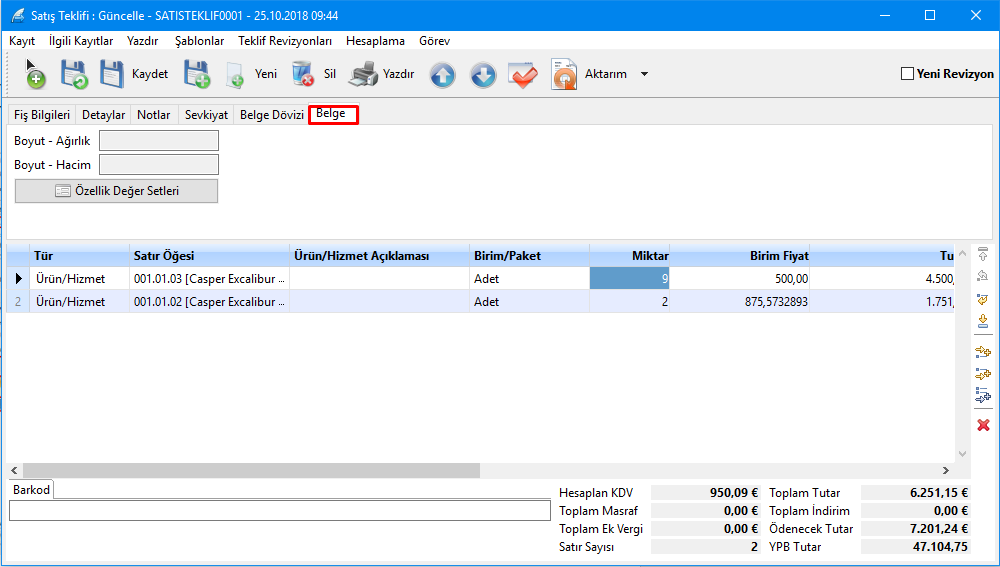Screen dimensions: 1000x567
Task: Click the cursor-with-green-plus toolbar icon
Action: click(35, 74)
